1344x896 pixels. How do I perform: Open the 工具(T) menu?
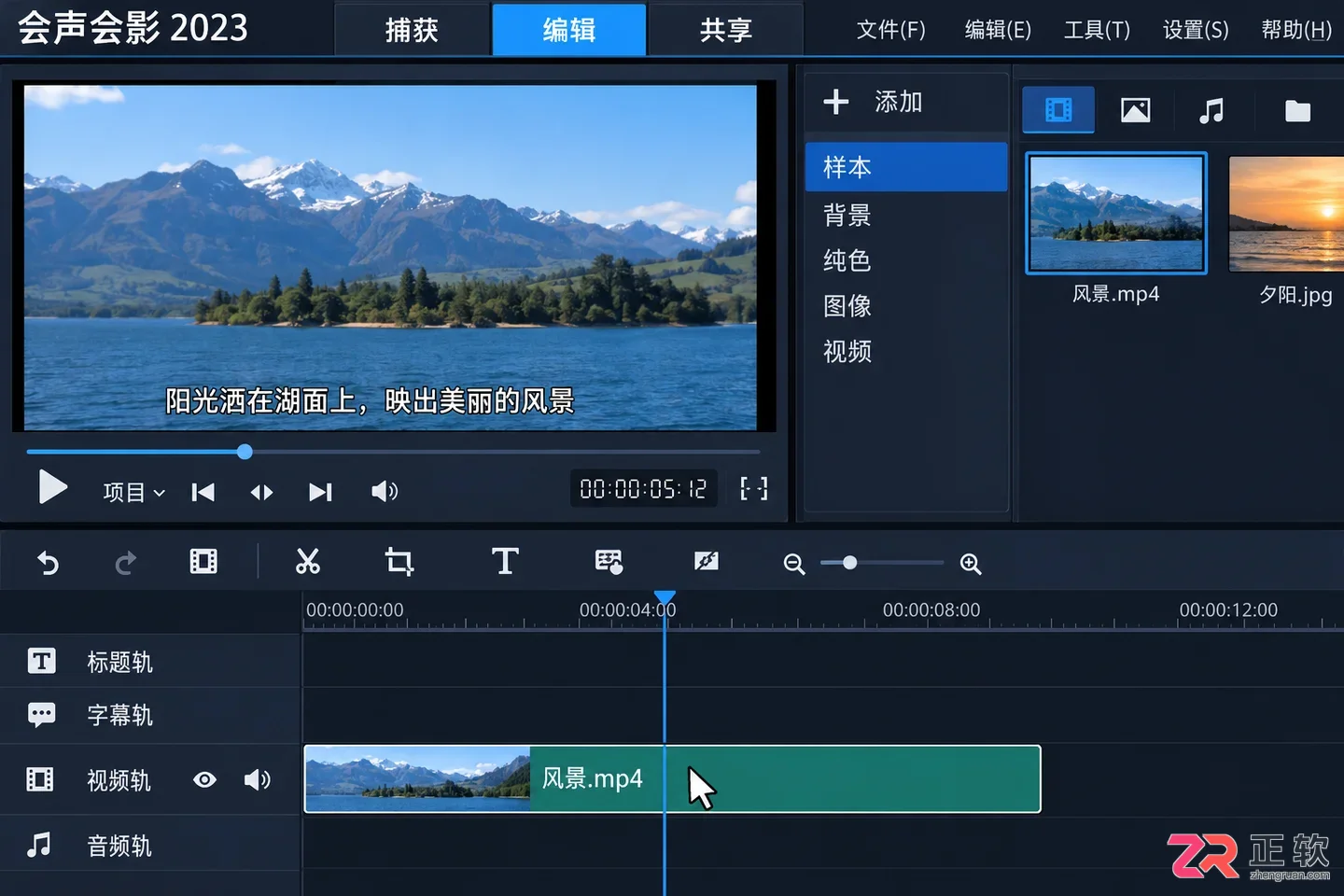click(x=1097, y=30)
